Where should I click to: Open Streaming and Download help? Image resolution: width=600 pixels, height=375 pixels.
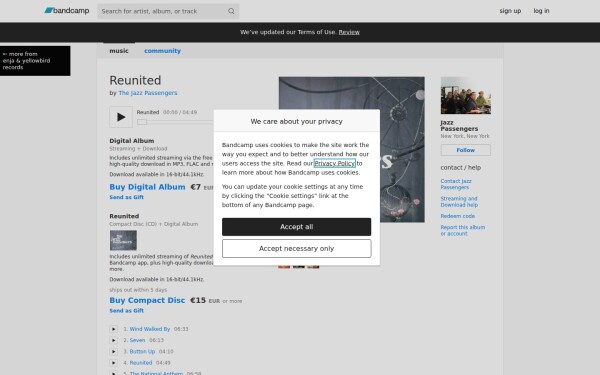[x=459, y=202]
